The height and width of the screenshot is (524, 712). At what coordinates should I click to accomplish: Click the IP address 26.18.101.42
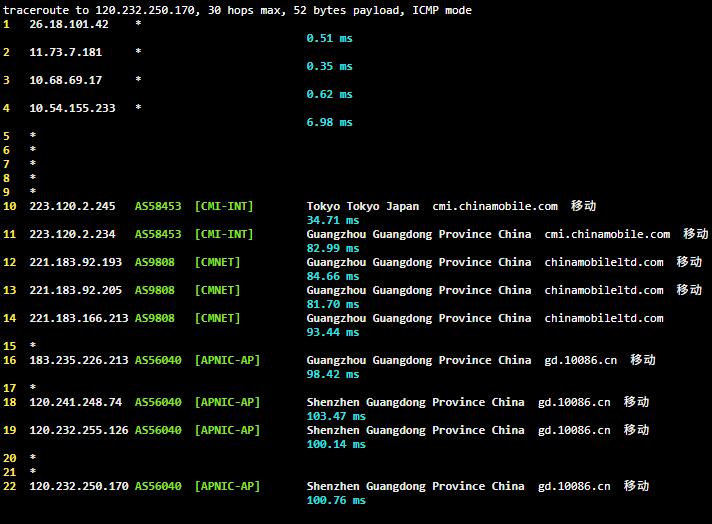(69, 24)
